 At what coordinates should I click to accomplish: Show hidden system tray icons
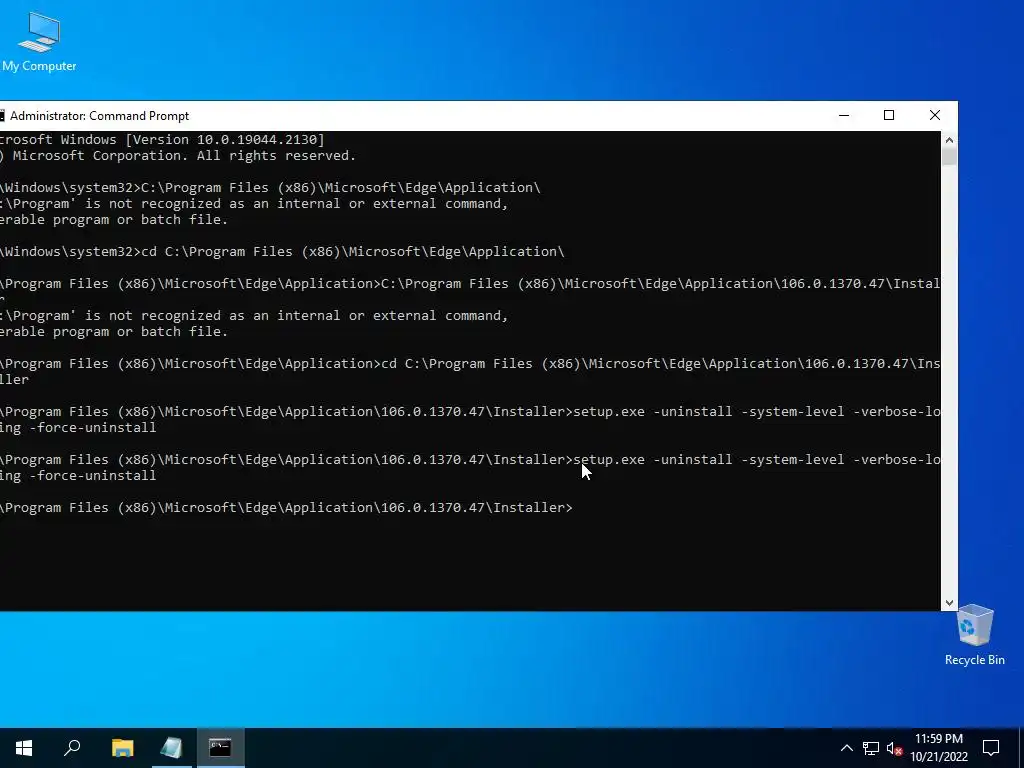click(846, 748)
